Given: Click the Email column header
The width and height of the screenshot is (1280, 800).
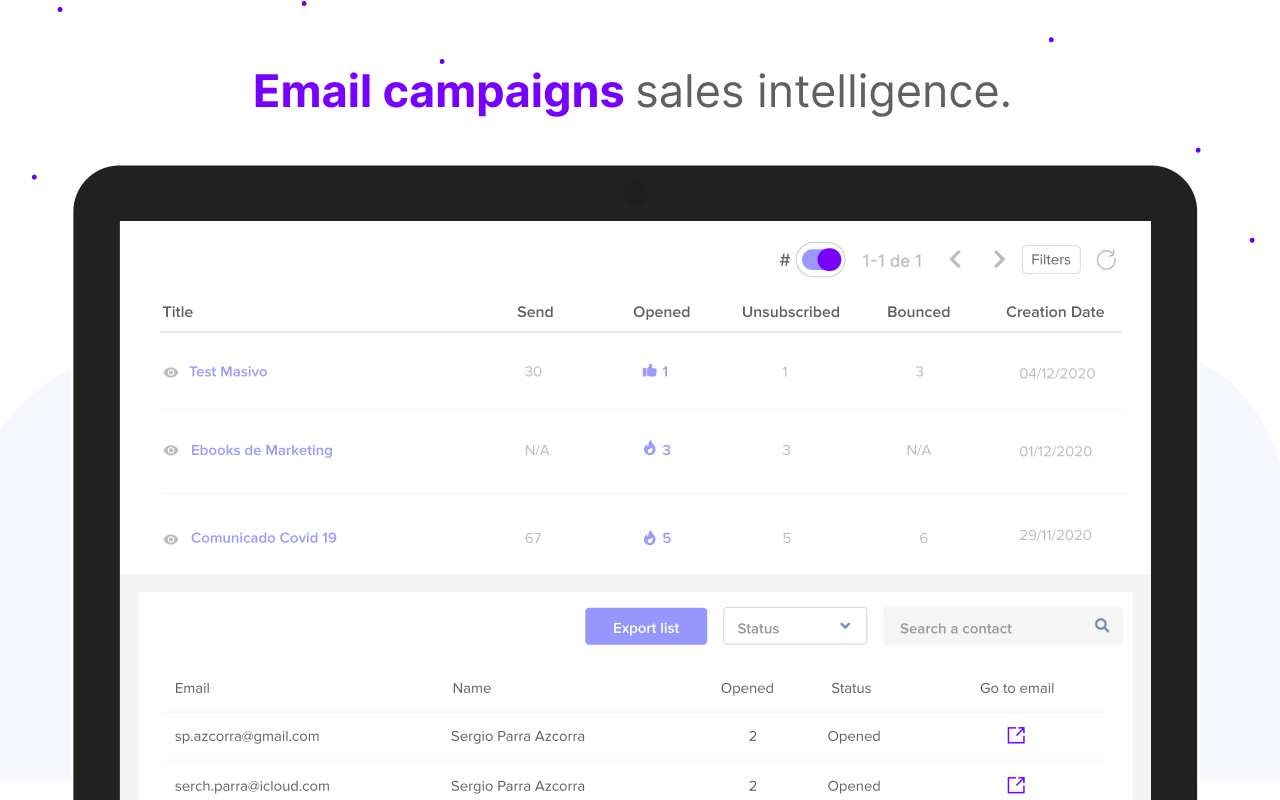Looking at the screenshot, I should (x=192, y=688).
